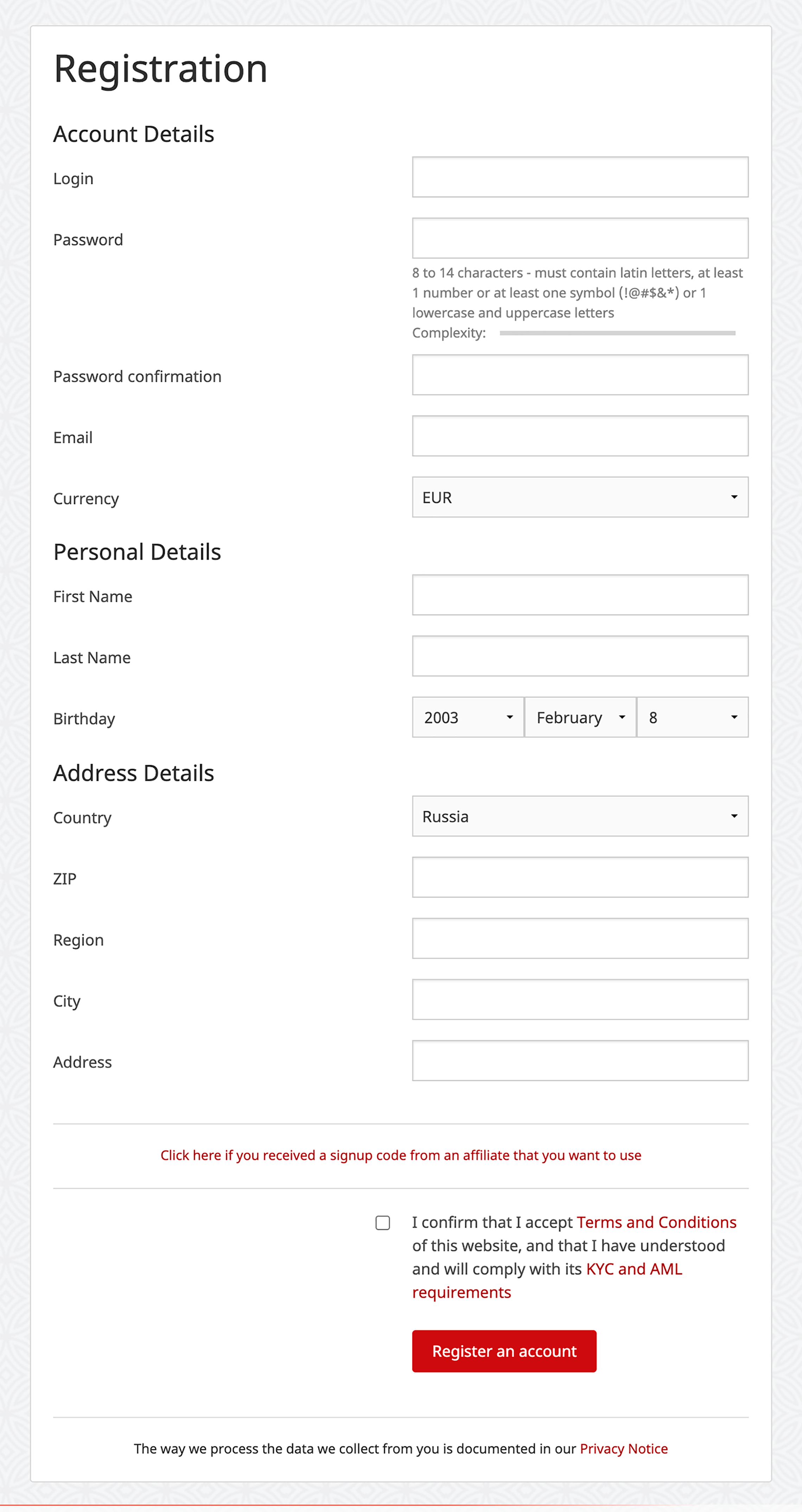
Task: Click the Login input field
Action: point(580,177)
